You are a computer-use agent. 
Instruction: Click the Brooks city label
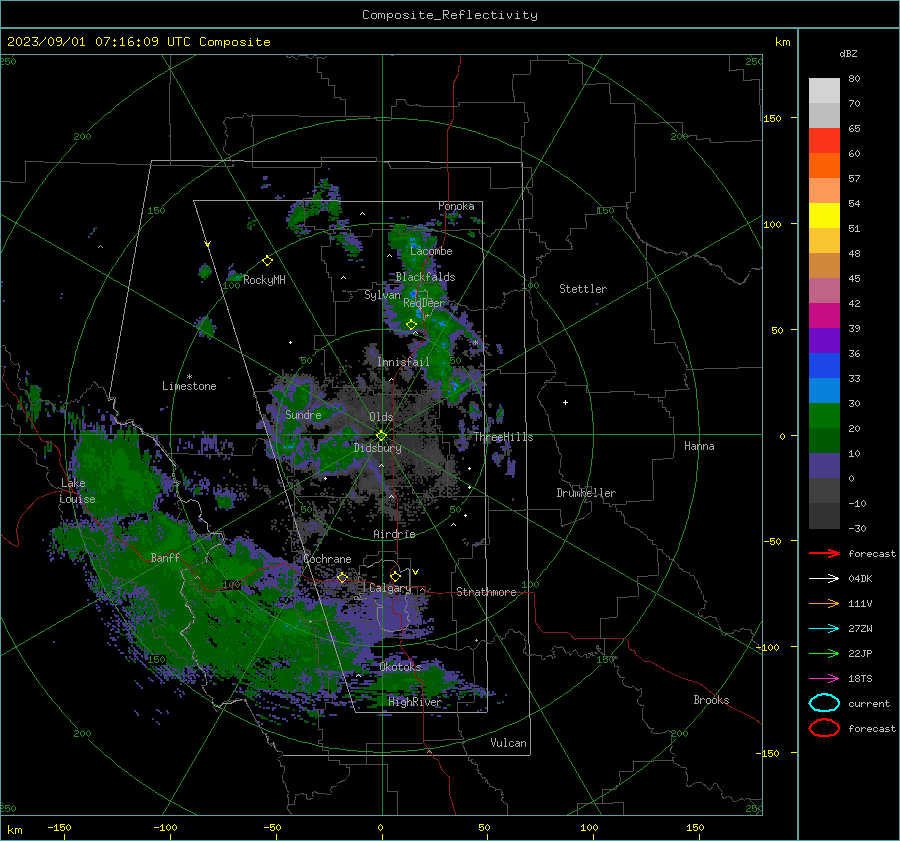pyautogui.click(x=711, y=700)
